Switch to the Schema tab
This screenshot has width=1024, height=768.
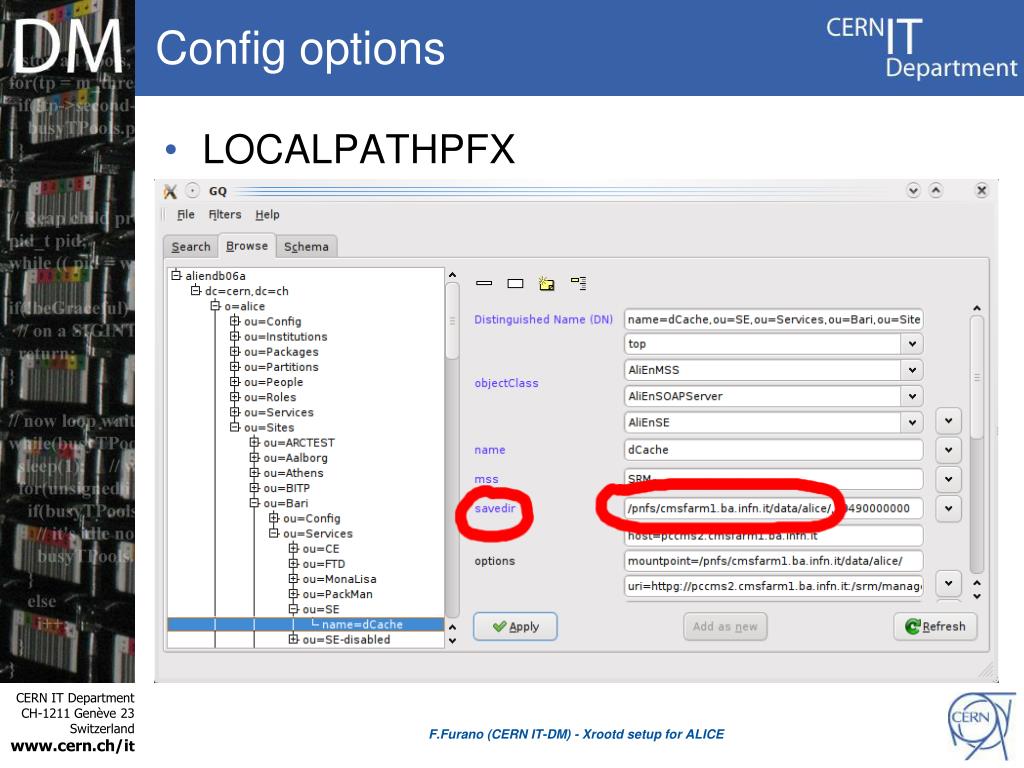pos(306,247)
